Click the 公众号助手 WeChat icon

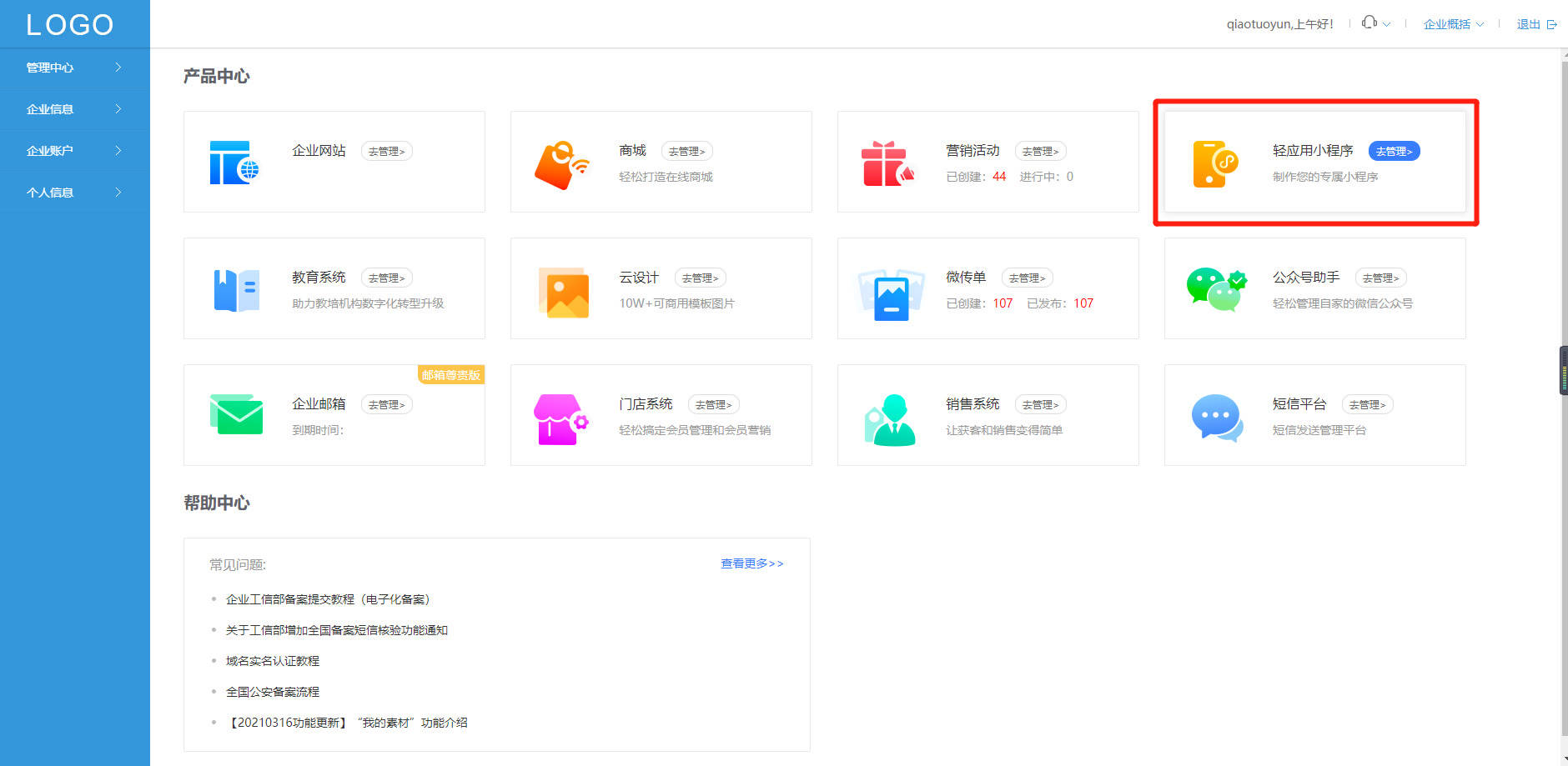[1217, 290]
